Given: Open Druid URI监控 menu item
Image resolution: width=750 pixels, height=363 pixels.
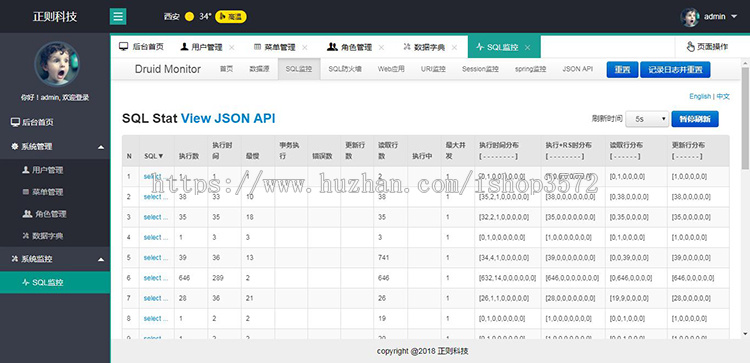Looking at the screenshot, I should (x=433, y=69).
